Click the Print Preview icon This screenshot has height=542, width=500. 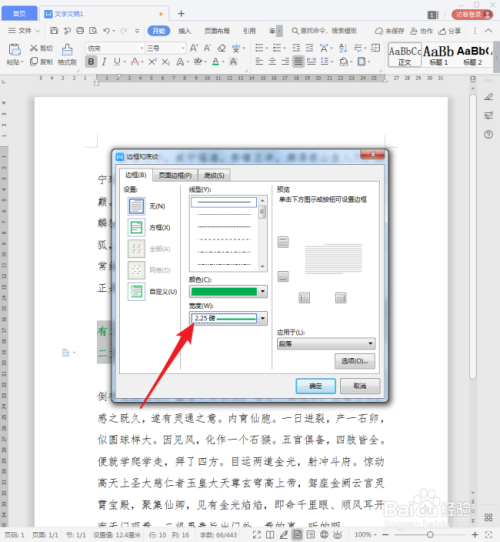(93, 31)
